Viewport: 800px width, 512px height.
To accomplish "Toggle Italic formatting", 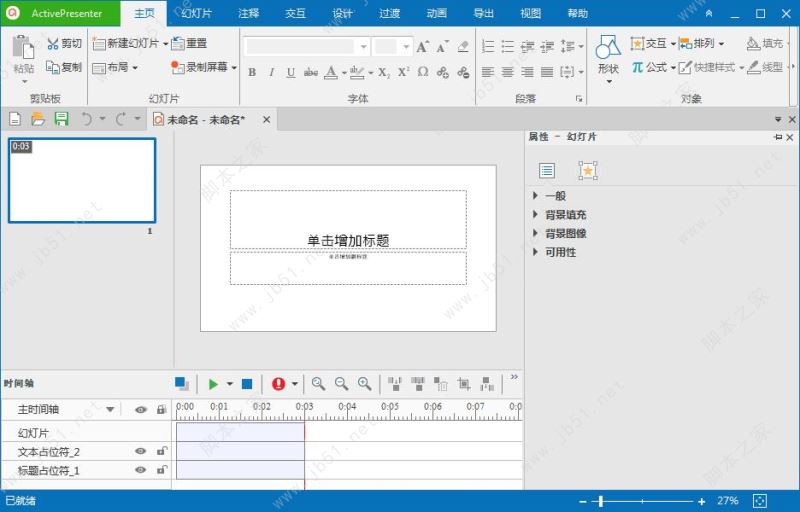I will point(271,72).
